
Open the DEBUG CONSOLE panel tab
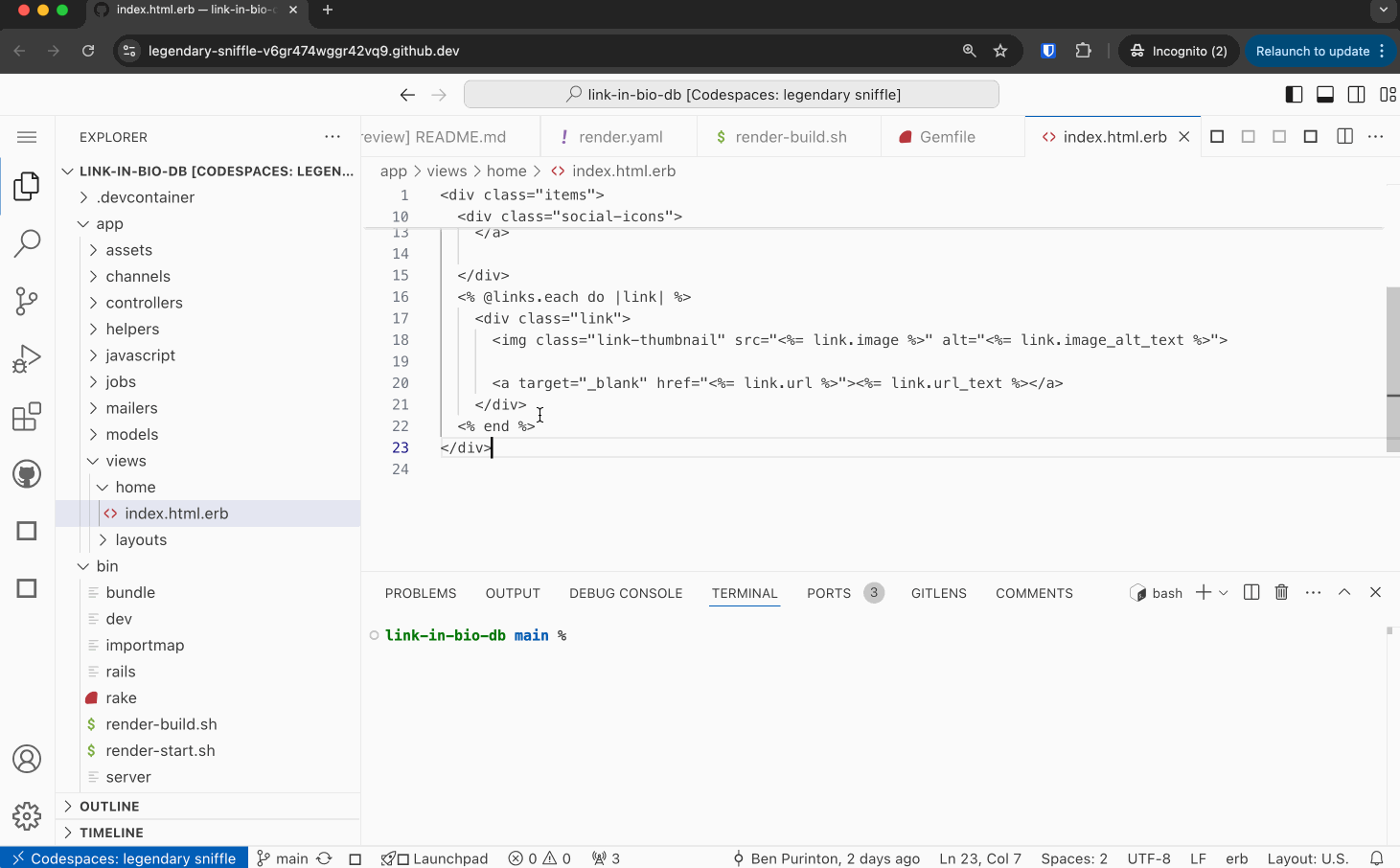(626, 593)
